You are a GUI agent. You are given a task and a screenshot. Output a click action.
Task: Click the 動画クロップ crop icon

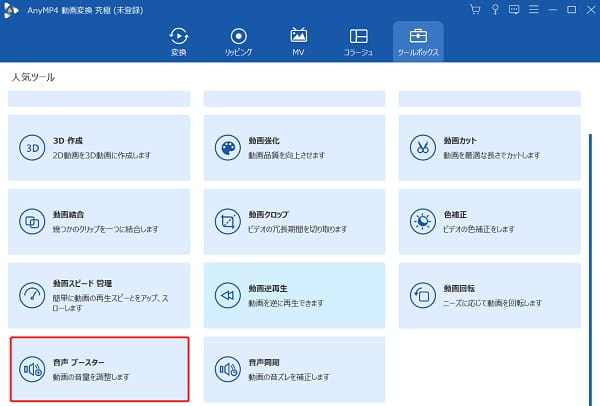(228, 222)
